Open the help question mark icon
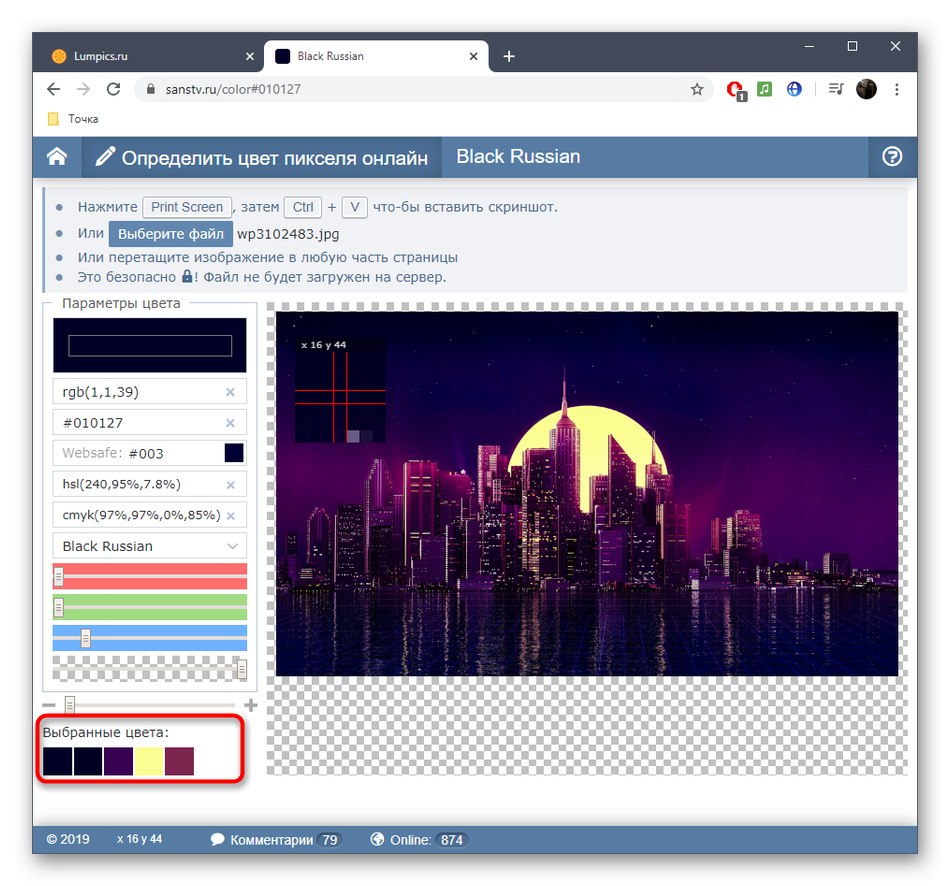950x886 pixels. tap(892, 157)
